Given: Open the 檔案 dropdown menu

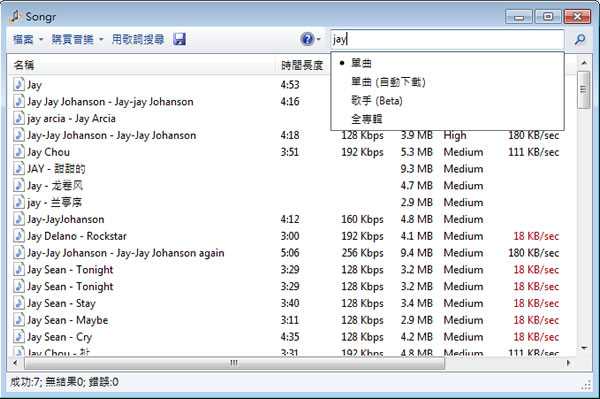Looking at the screenshot, I should tap(28, 39).
